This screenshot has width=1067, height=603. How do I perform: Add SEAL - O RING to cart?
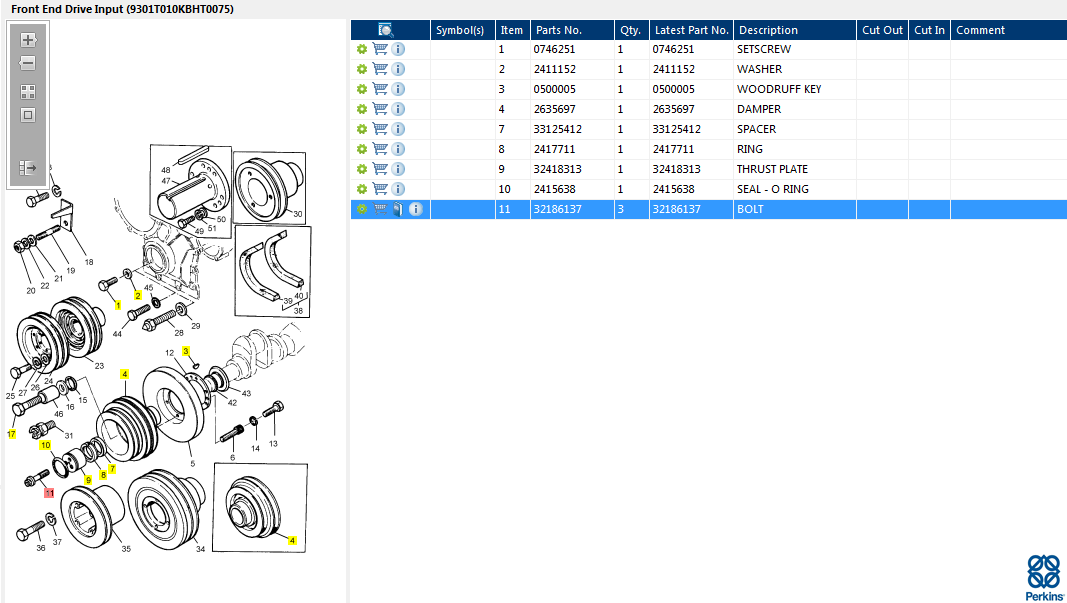click(x=380, y=189)
